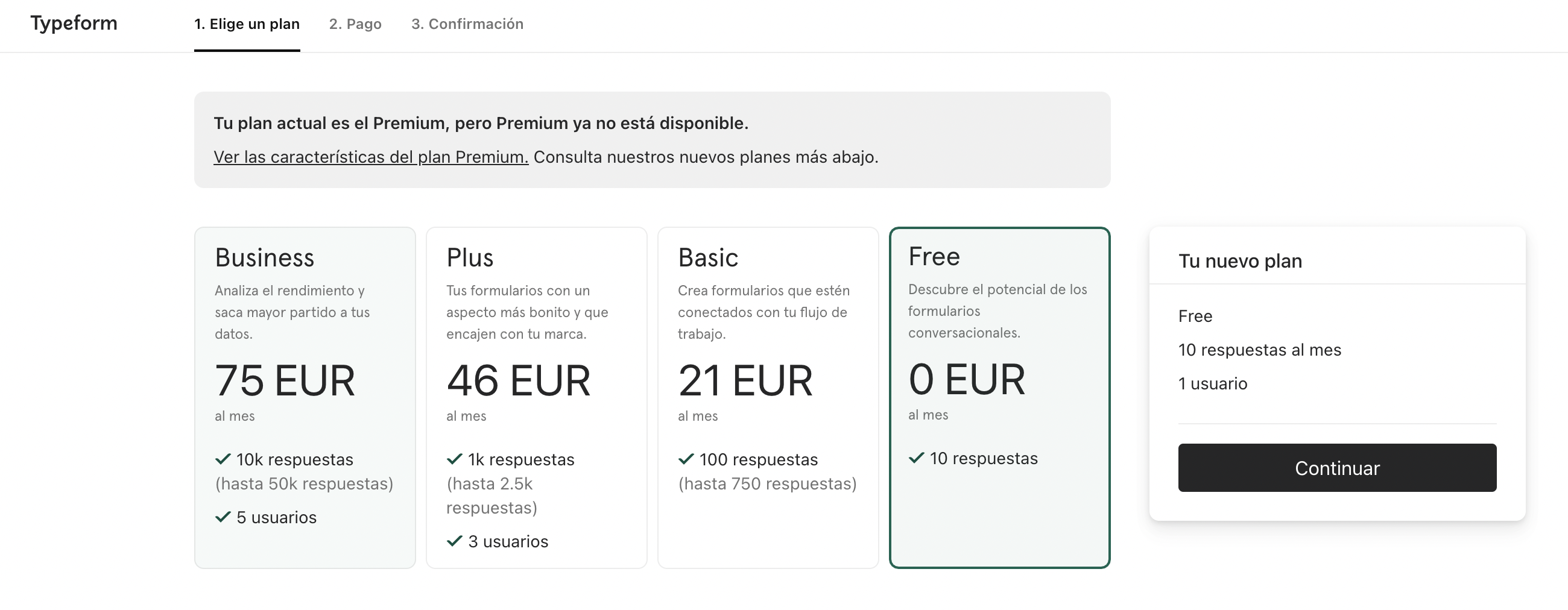
Task: Open the '1. Elige un plan' step tab
Action: [x=247, y=24]
